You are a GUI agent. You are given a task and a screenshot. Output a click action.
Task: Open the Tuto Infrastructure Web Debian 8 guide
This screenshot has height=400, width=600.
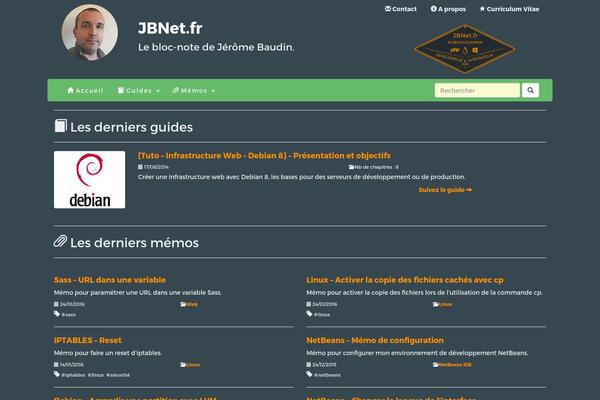pyautogui.click(x=264, y=155)
